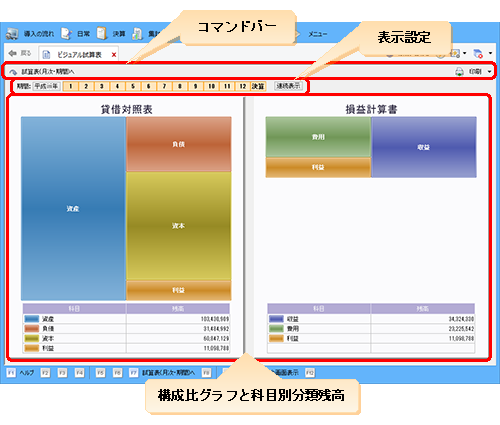Switch to the ビジュアル試算表 tab

[x=79, y=55]
